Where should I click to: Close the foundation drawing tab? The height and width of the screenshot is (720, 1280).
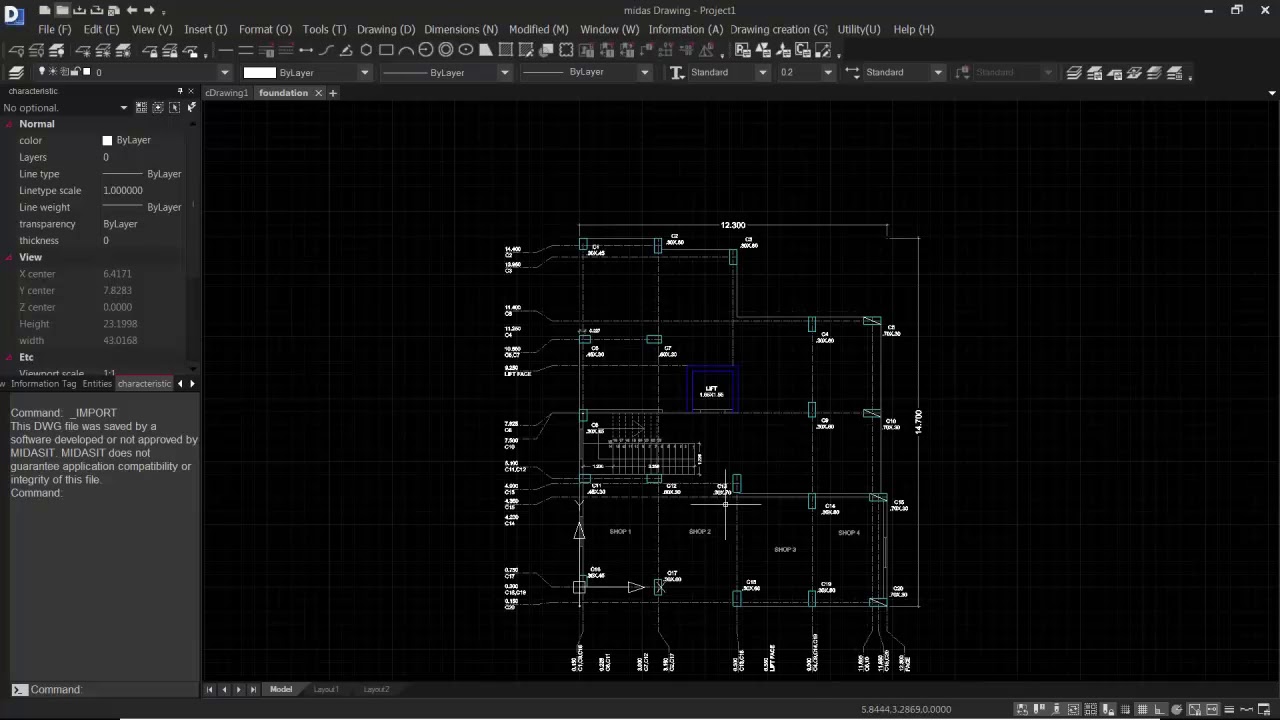318,93
